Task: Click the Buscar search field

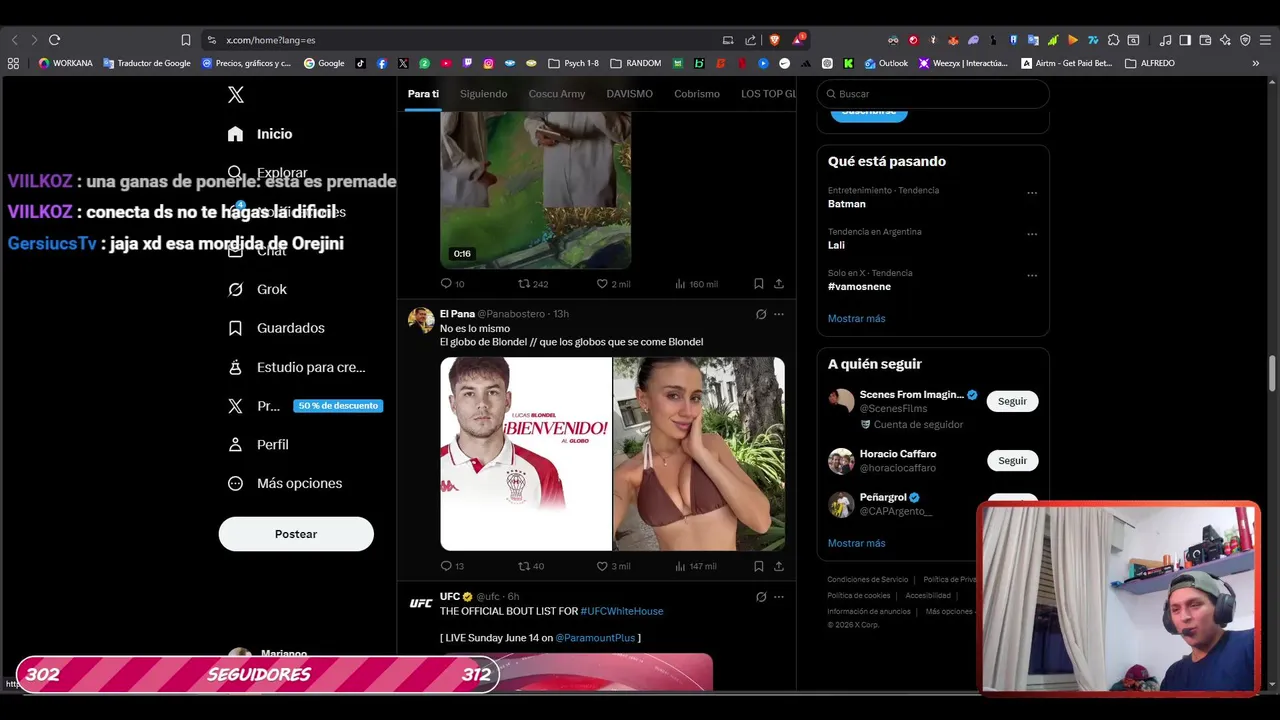Action: pyautogui.click(x=933, y=94)
